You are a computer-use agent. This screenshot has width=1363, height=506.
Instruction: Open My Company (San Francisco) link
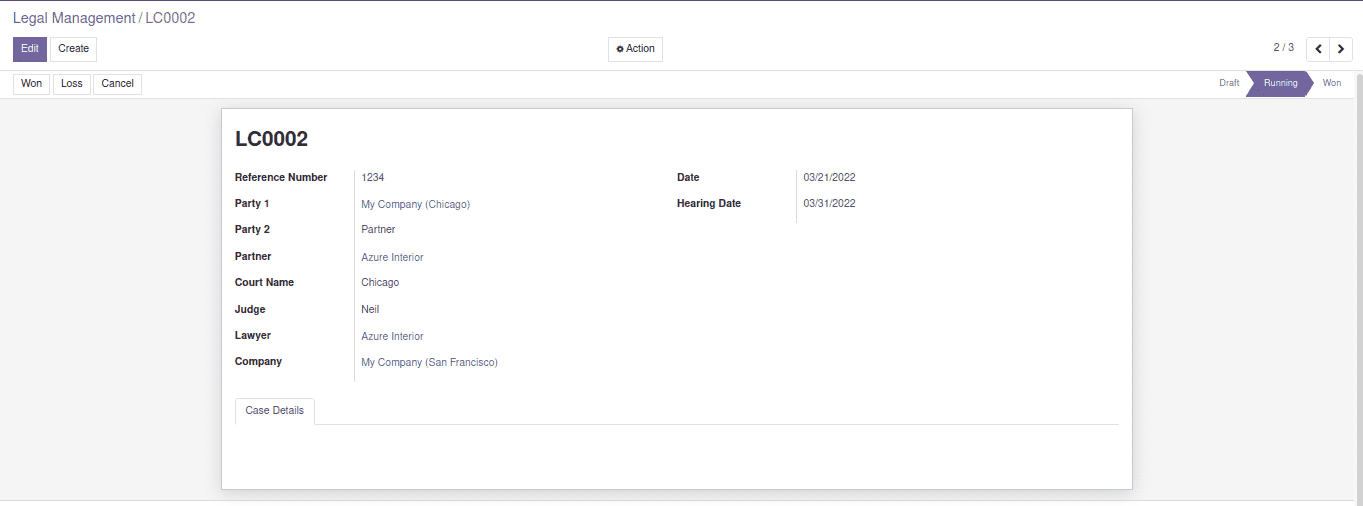pos(429,362)
